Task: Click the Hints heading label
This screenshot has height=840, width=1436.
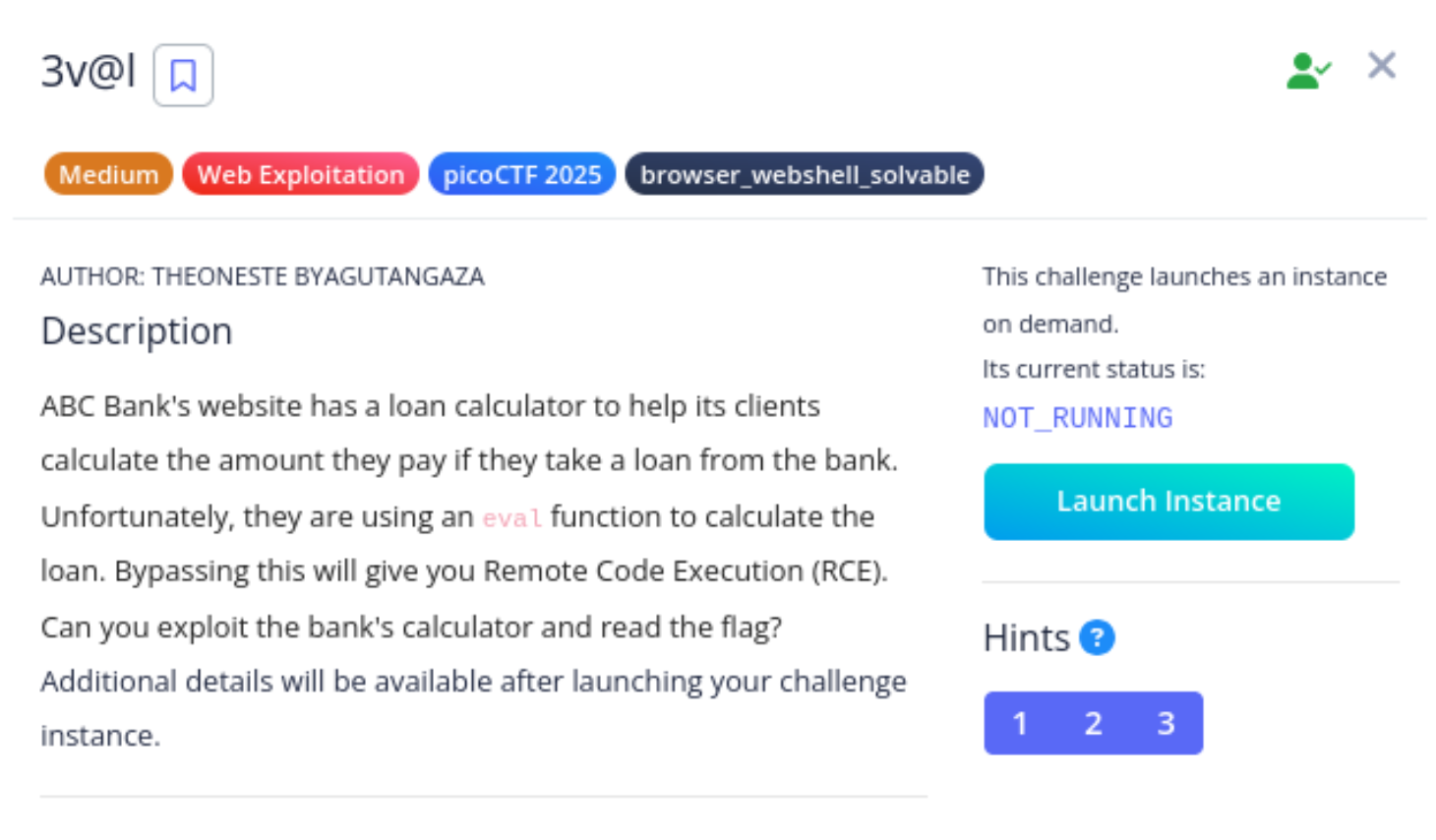Action: pos(1026,638)
